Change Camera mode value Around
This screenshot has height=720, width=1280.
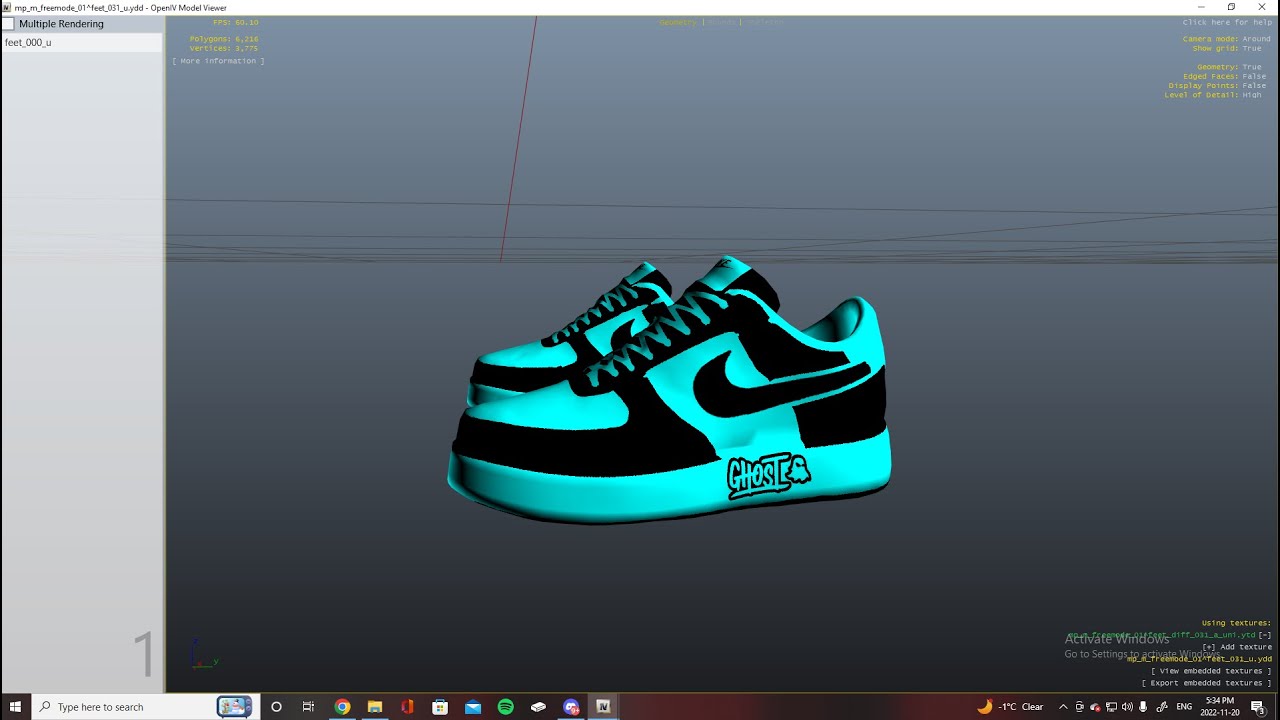1256,39
